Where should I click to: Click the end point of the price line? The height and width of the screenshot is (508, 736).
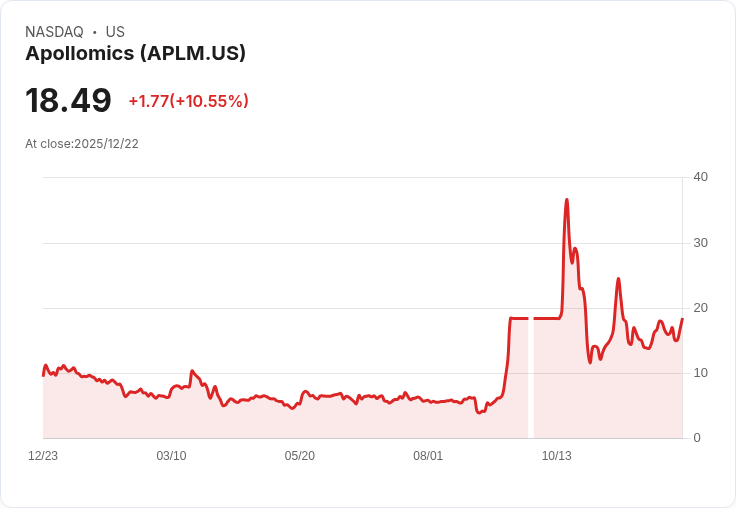tap(682, 319)
